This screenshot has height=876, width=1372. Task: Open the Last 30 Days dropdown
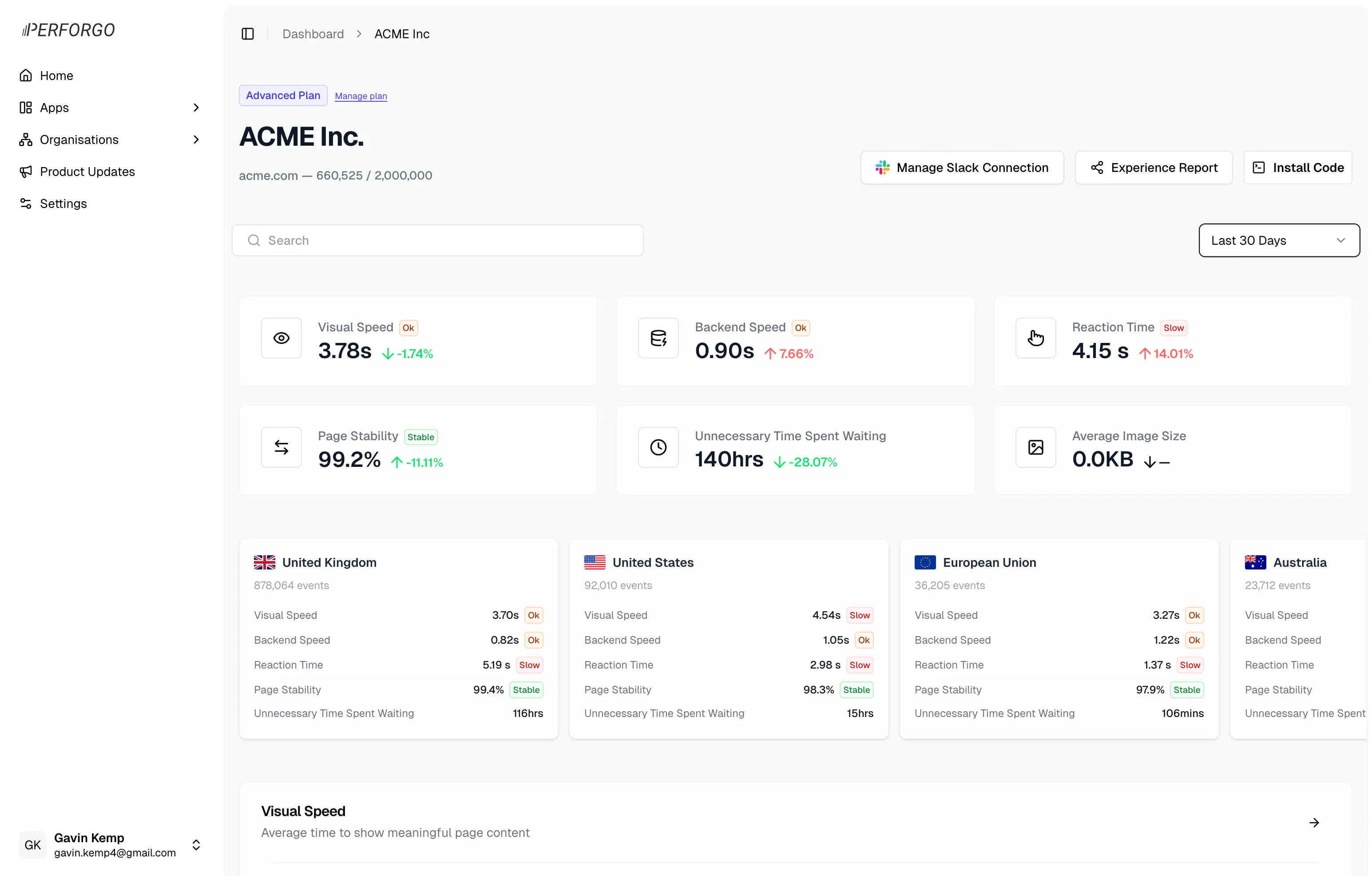click(x=1279, y=240)
